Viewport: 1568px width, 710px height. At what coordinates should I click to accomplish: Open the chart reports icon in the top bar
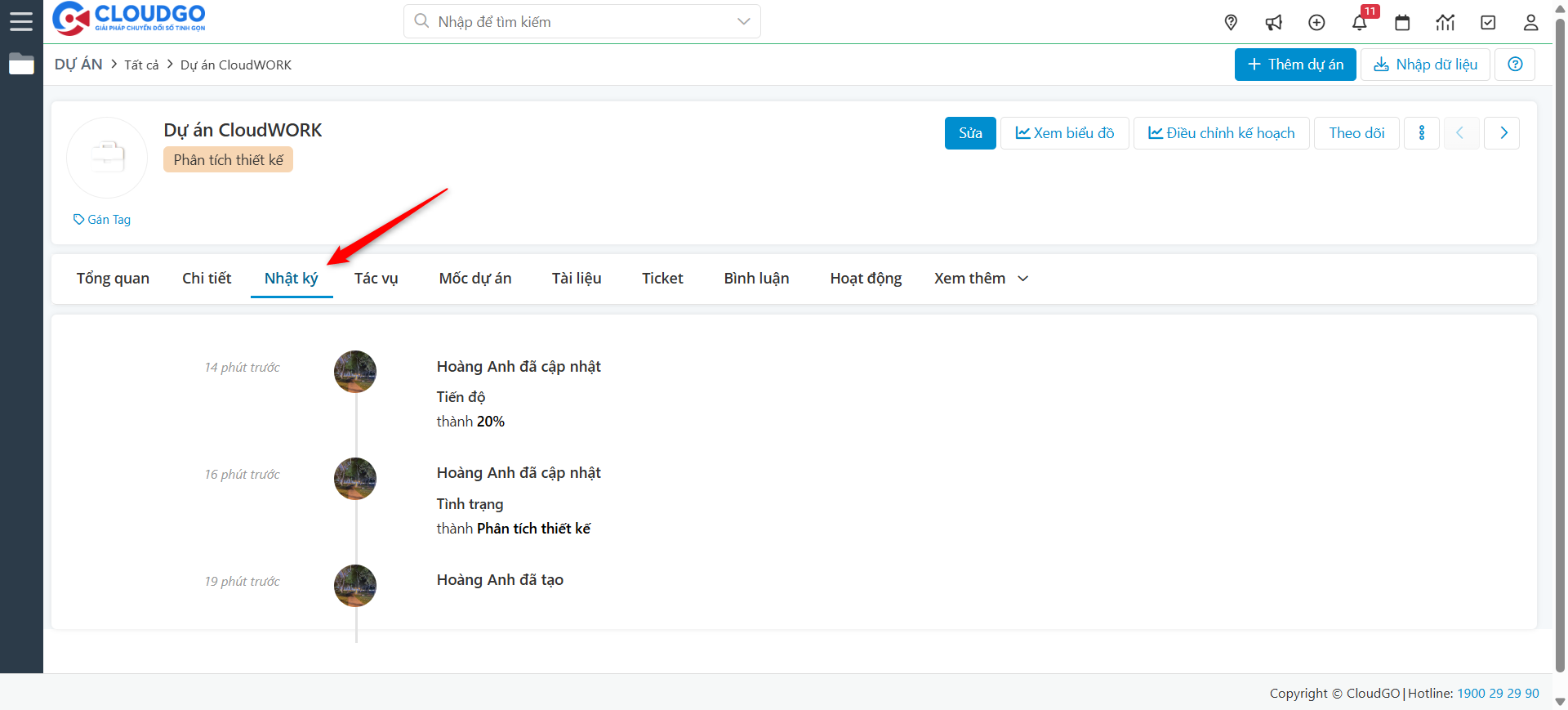click(1445, 22)
